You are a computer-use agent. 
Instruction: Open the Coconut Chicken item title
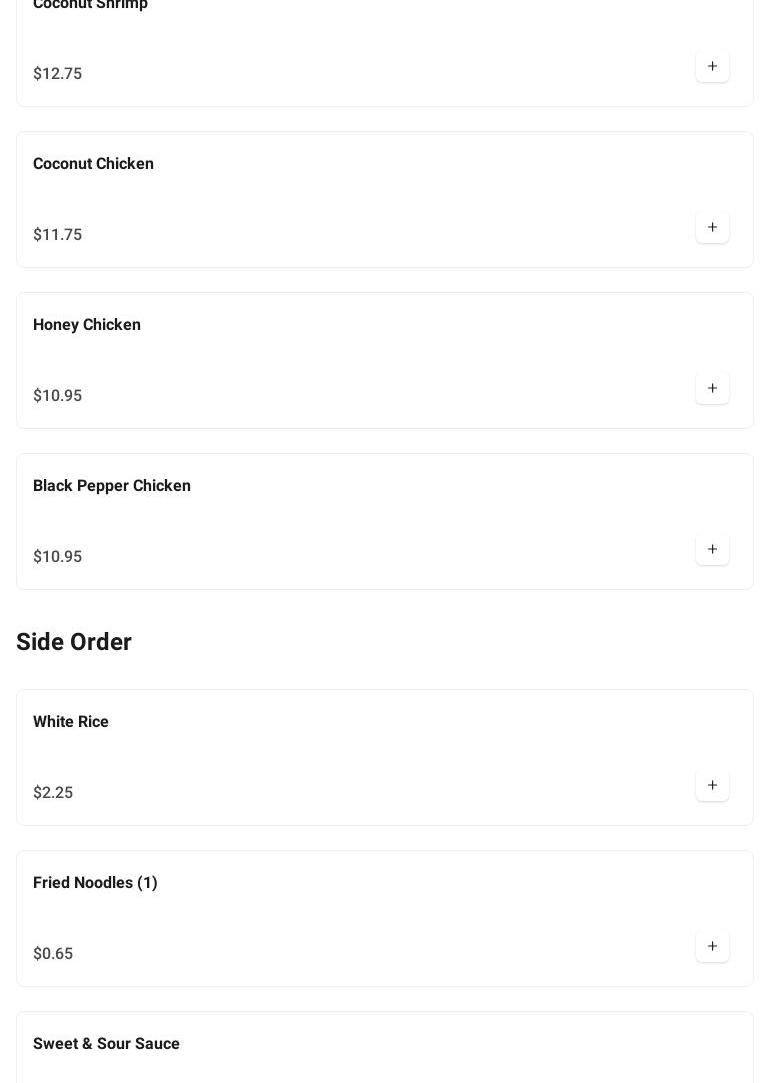[x=93, y=164]
